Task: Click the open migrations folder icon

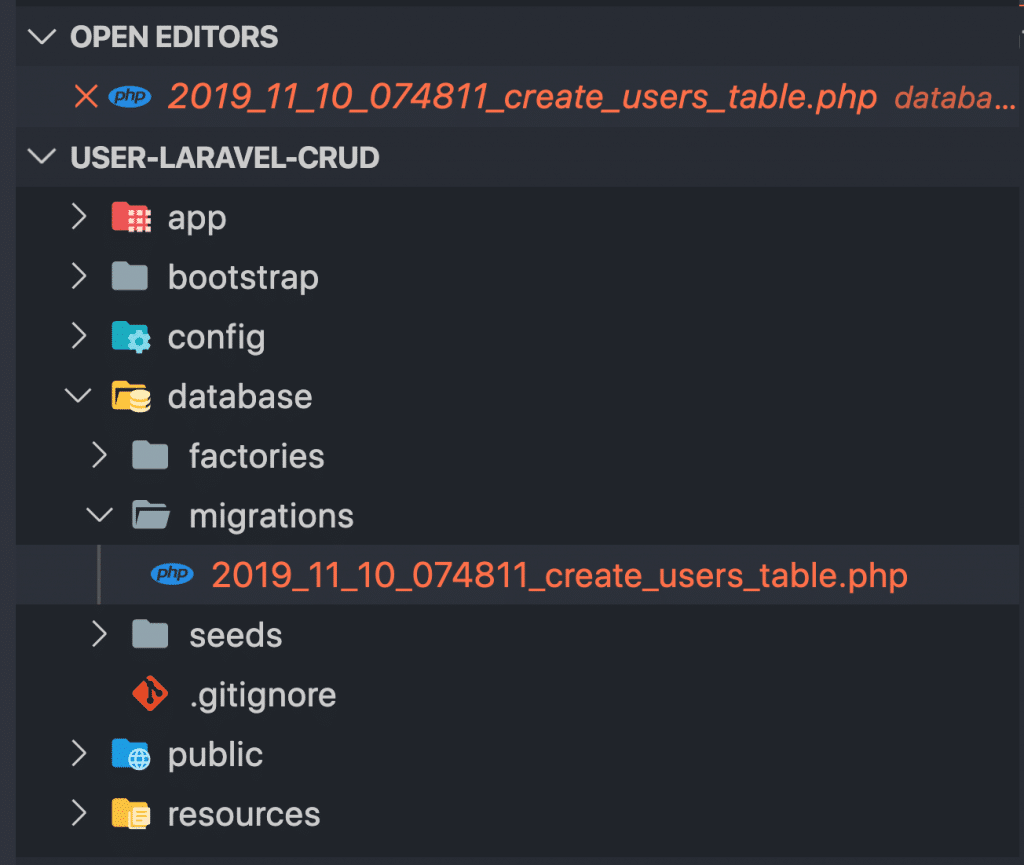Action: point(151,515)
